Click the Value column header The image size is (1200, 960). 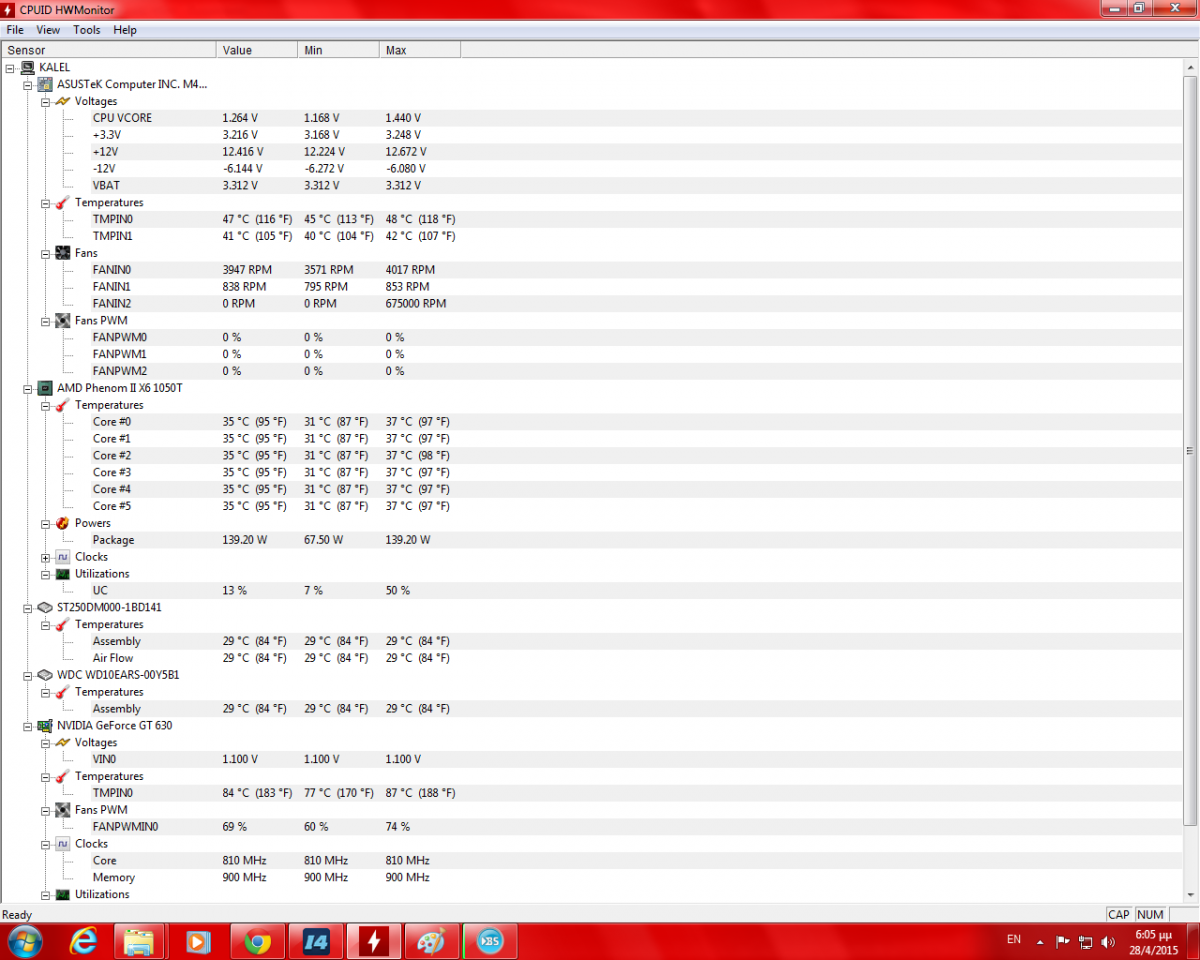coord(257,50)
